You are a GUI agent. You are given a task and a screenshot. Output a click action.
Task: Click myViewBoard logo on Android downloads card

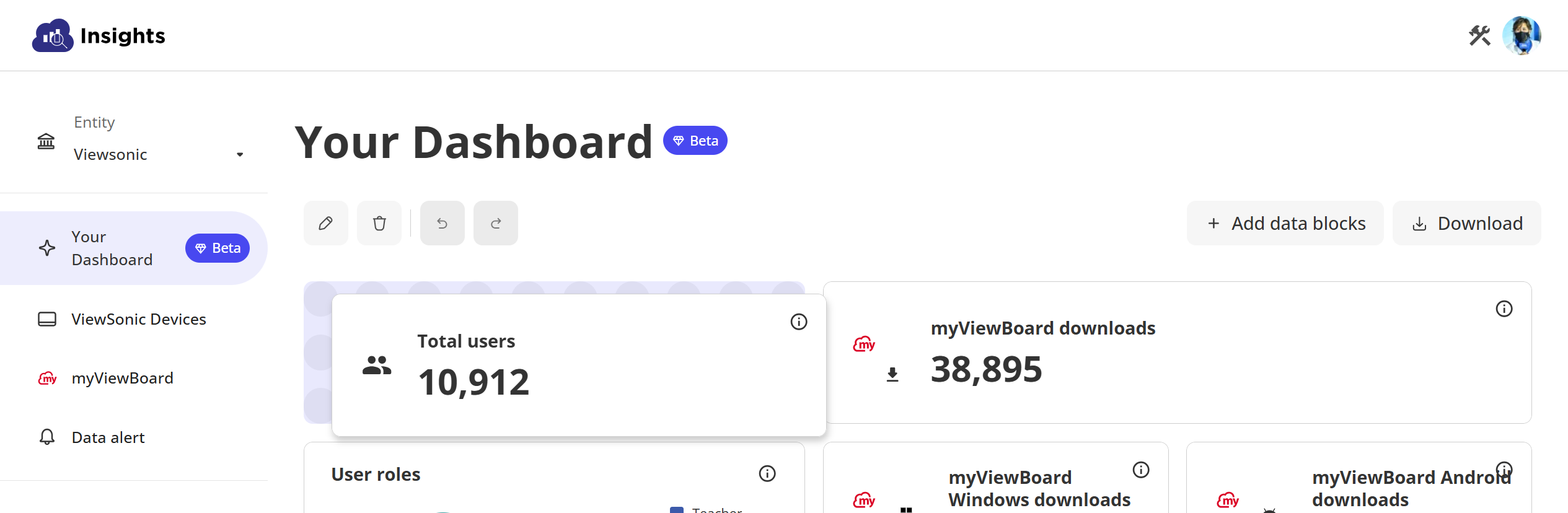coord(1228,499)
